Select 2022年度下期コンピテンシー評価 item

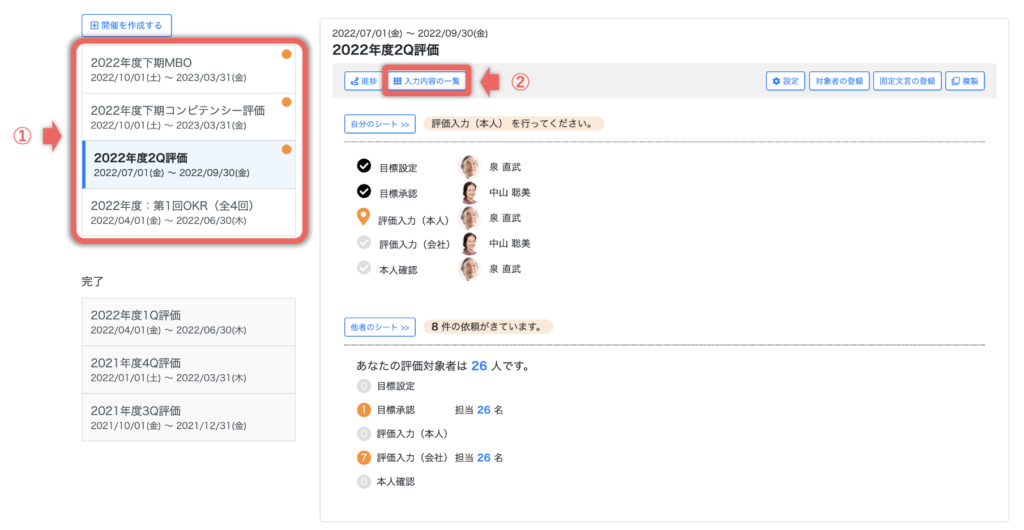[x=187, y=116]
